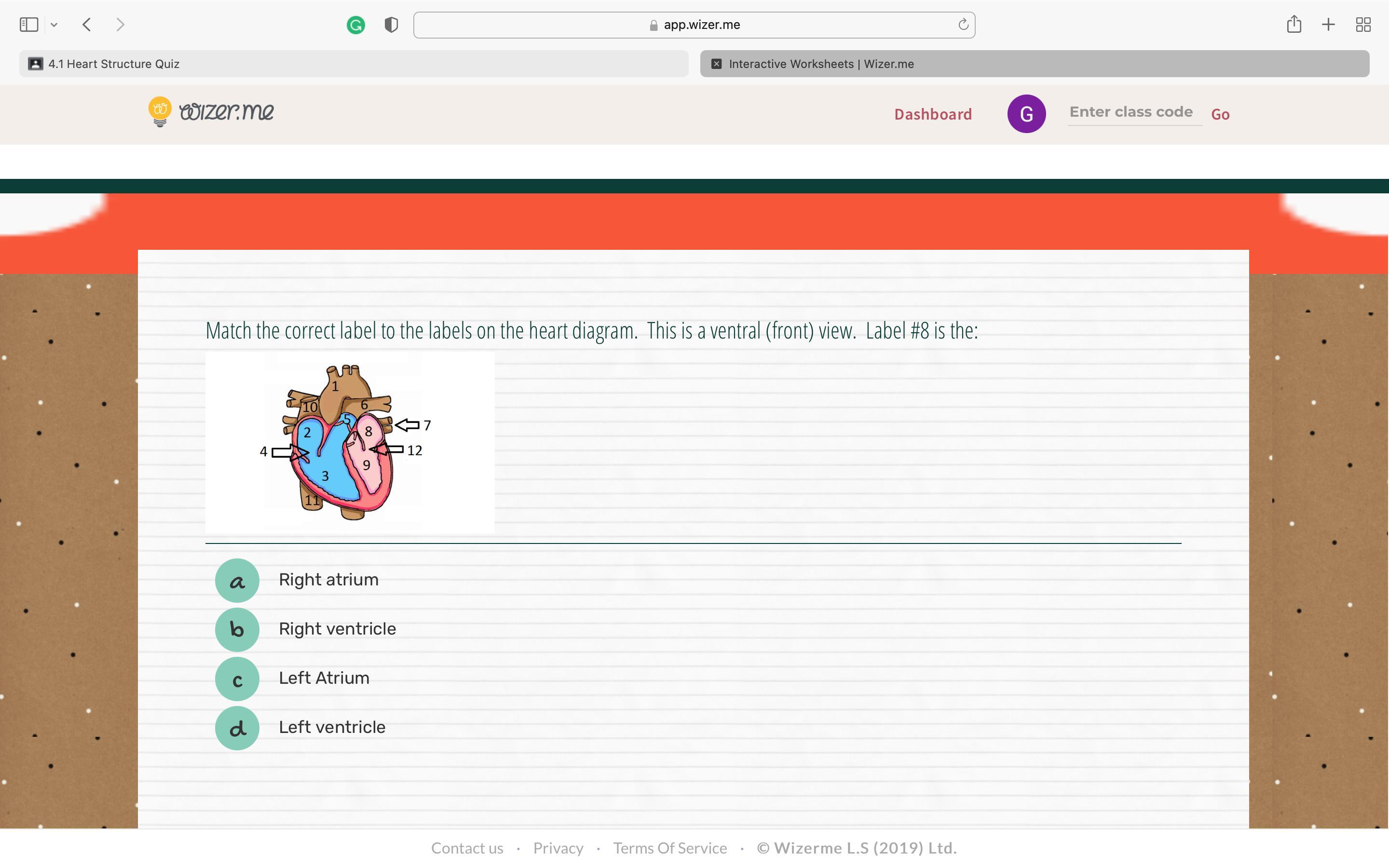Switch to the 4.1 Heart Structure Quiz tab

pyautogui.click(x=354, y=64)
